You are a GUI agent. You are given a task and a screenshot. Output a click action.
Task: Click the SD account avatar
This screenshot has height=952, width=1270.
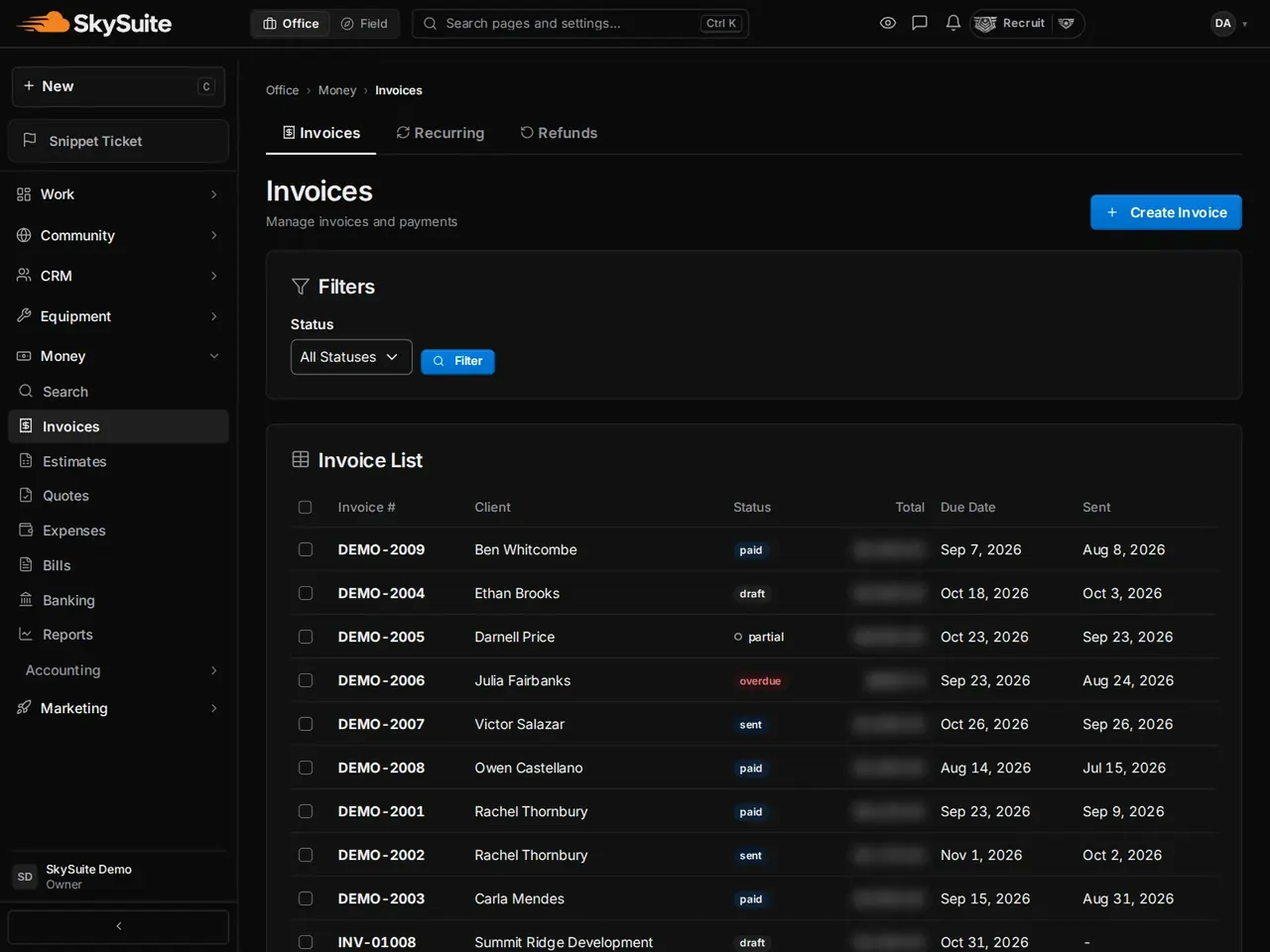[25, 877]
